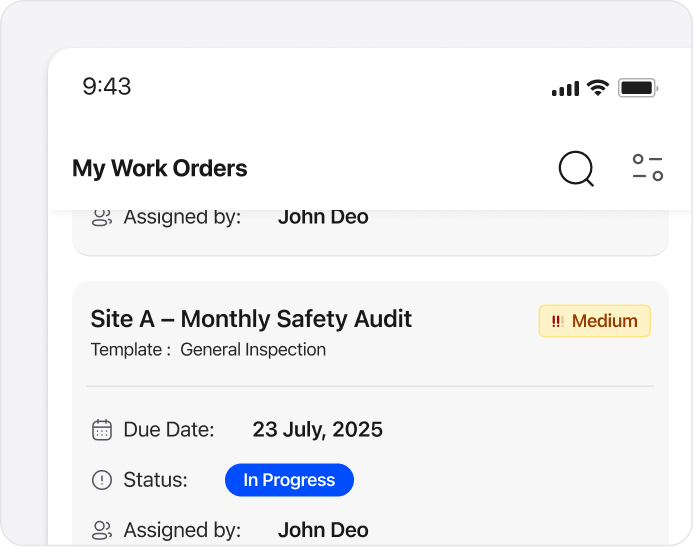Tap the Medium priority badge
The width and height of the screenshot is (693, 547).
pyautogui.click(x=594, y=321)
